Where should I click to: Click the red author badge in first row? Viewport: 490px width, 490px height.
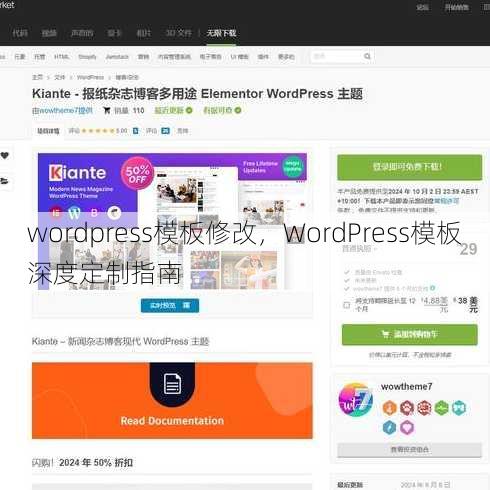(x=424, y=408)
